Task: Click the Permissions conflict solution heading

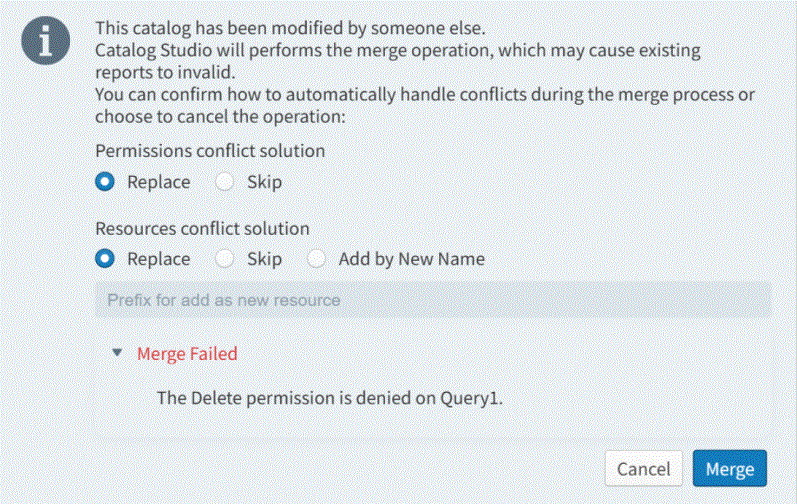Action: 210,152
